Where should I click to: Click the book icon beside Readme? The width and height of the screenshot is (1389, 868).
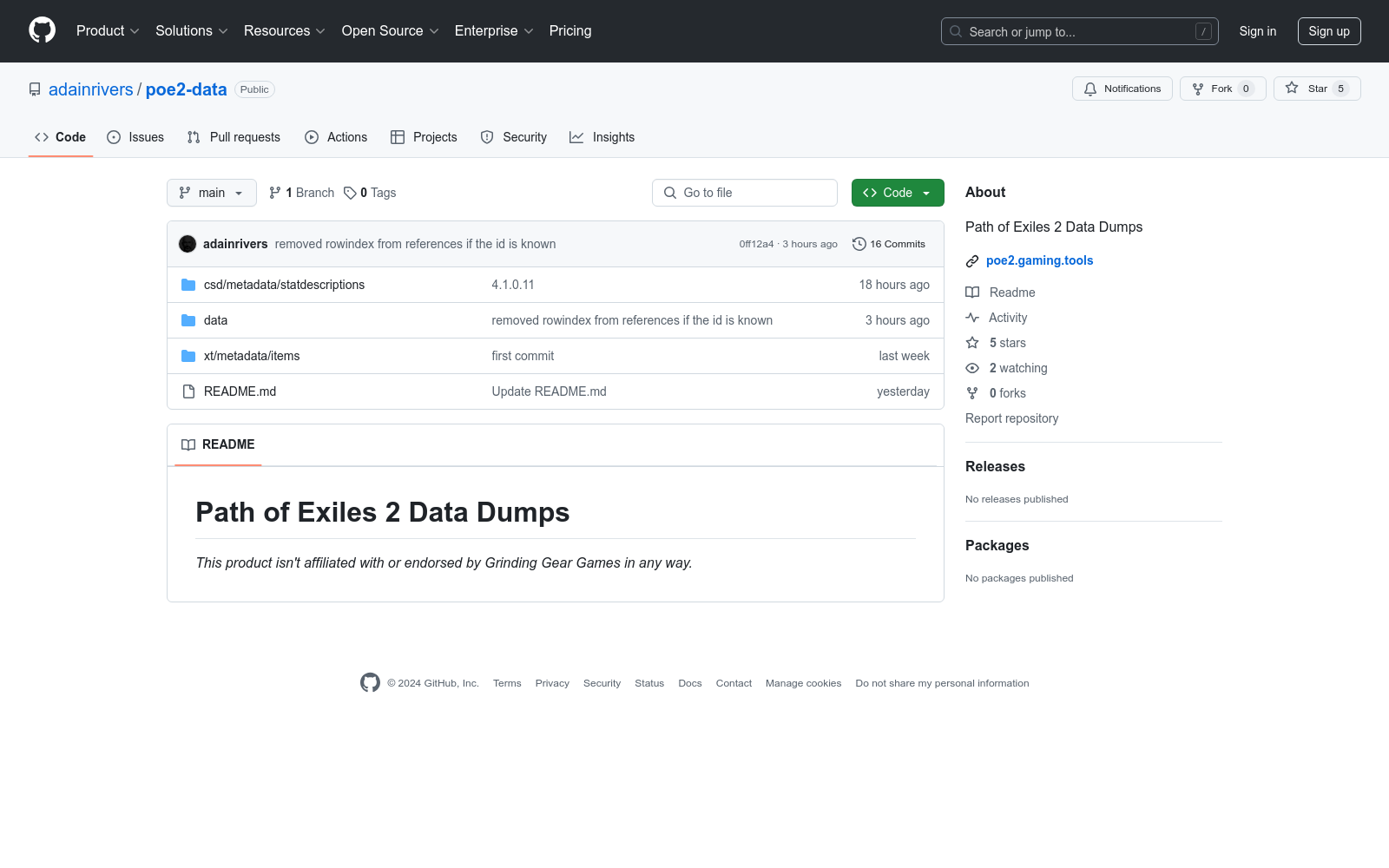click(972, 293)
